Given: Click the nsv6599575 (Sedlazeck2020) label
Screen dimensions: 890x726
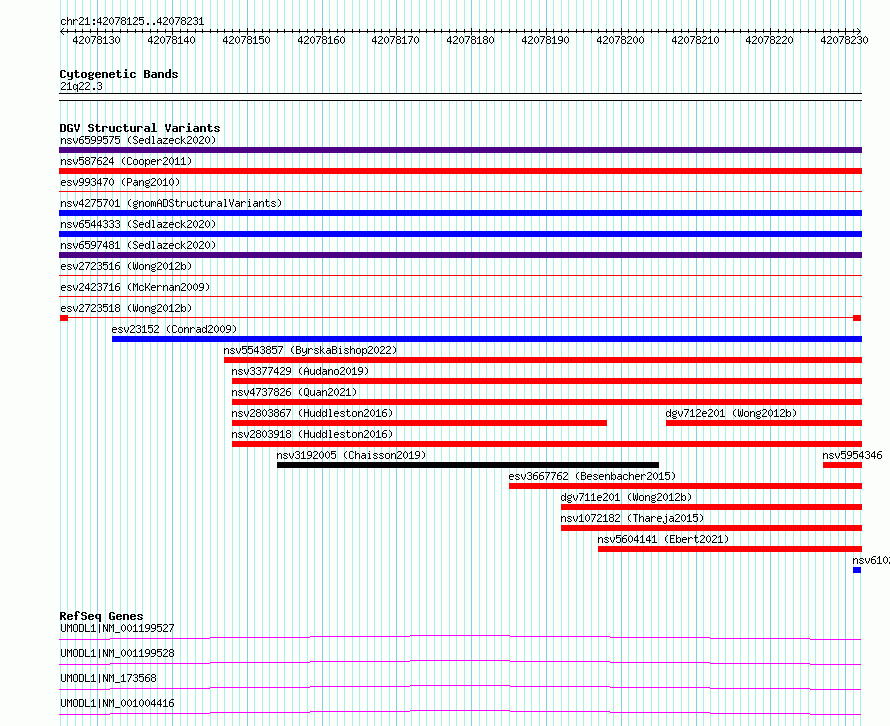Looking at the screenshot, I should [138, 140].
